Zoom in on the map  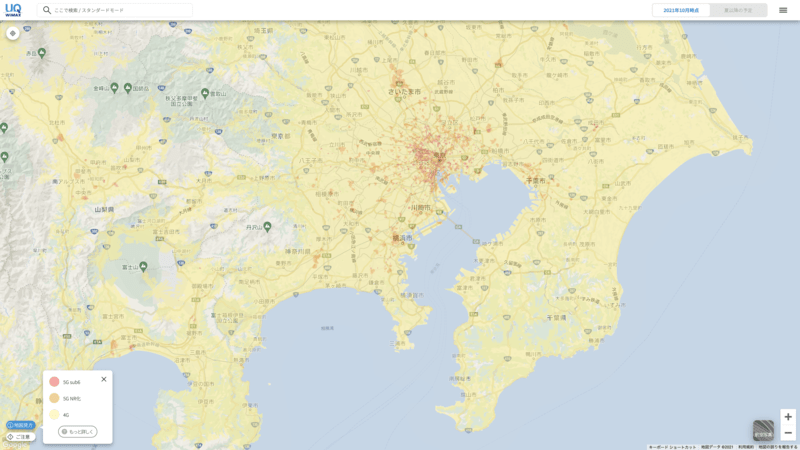[x=788, y=417]
